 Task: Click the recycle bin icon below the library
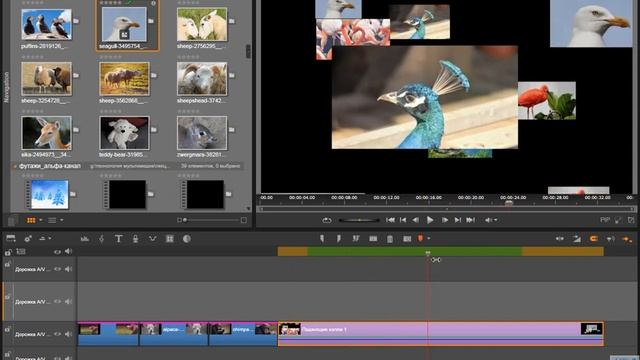coord(12,220)
